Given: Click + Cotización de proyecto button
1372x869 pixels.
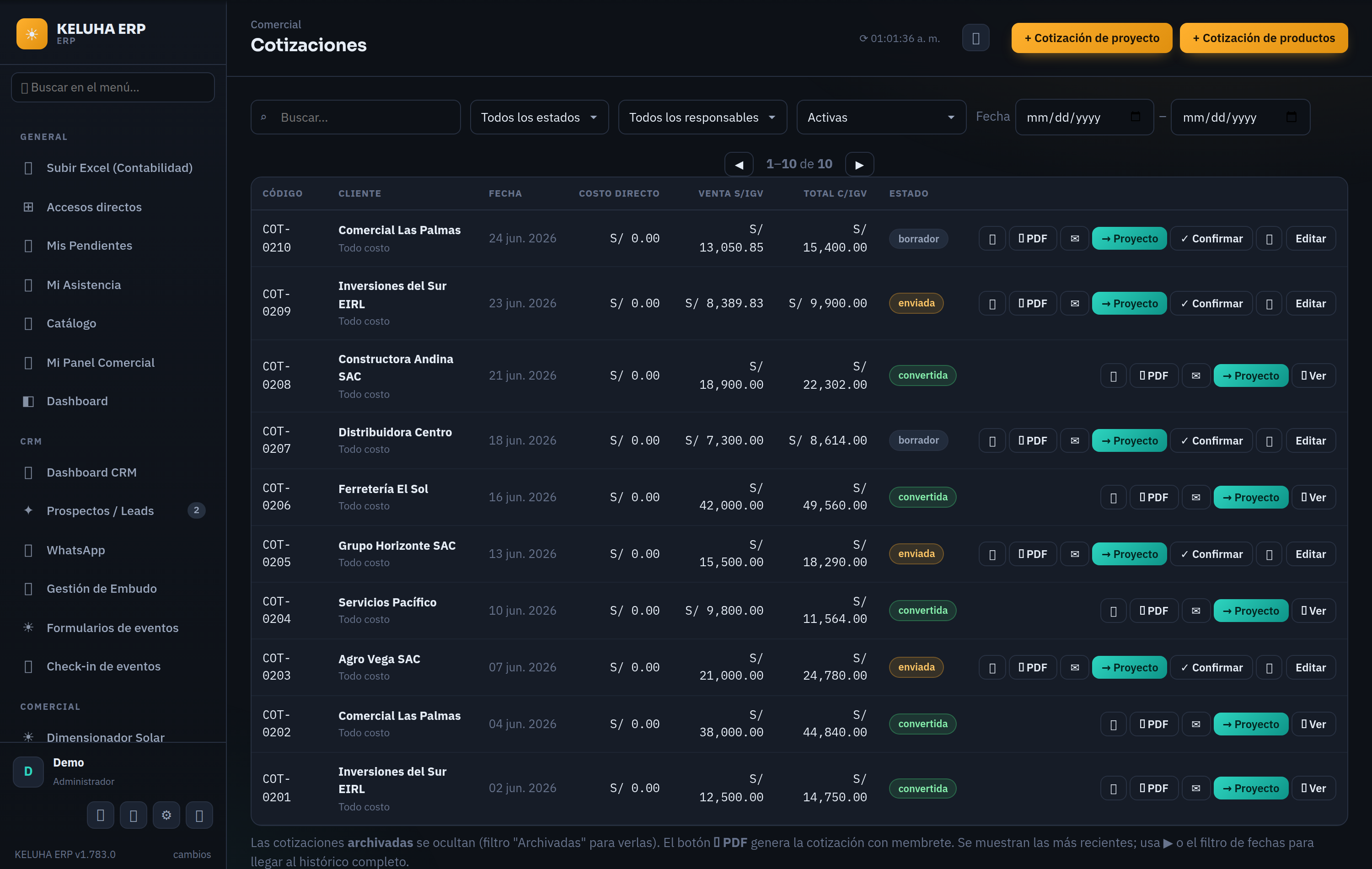Looking at the screenshot, I should point(1091,38).
